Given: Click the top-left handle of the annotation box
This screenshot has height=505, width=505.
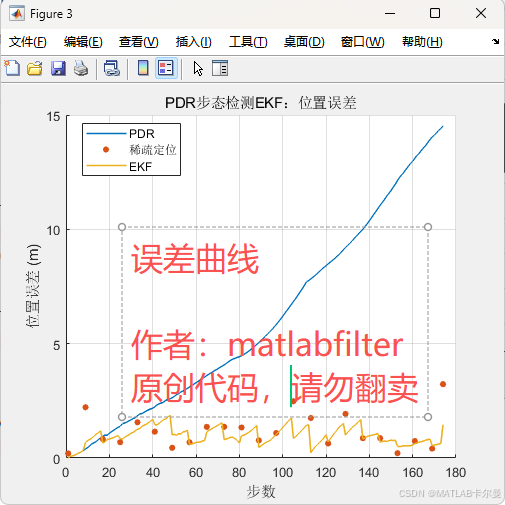Looking at the screenshot, I should tap(122, 227).
